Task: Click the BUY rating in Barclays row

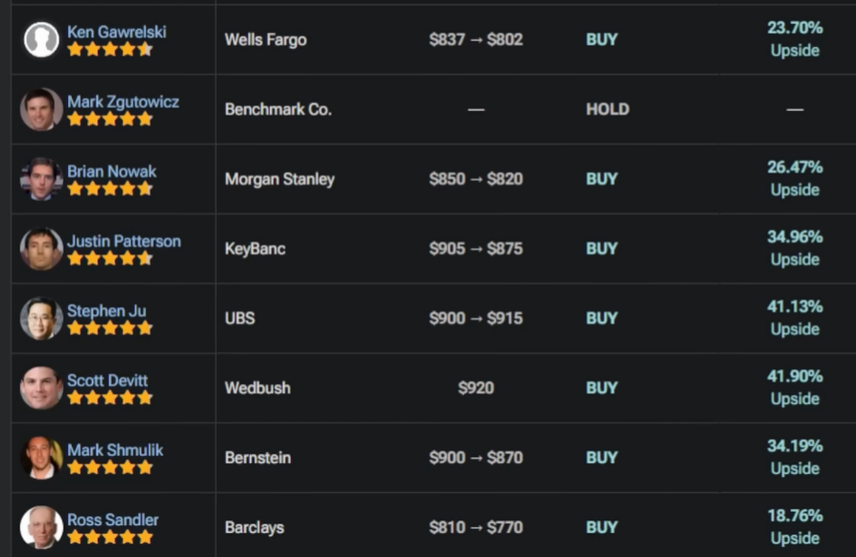Action: pos(602,527)
